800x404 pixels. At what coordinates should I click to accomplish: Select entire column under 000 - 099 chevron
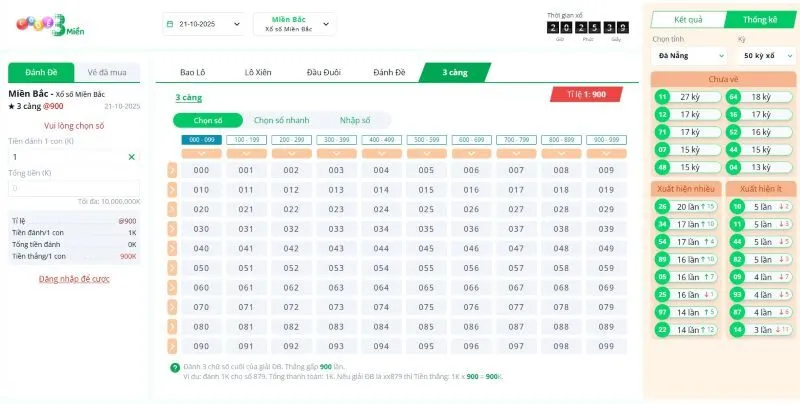coord(202,154)
